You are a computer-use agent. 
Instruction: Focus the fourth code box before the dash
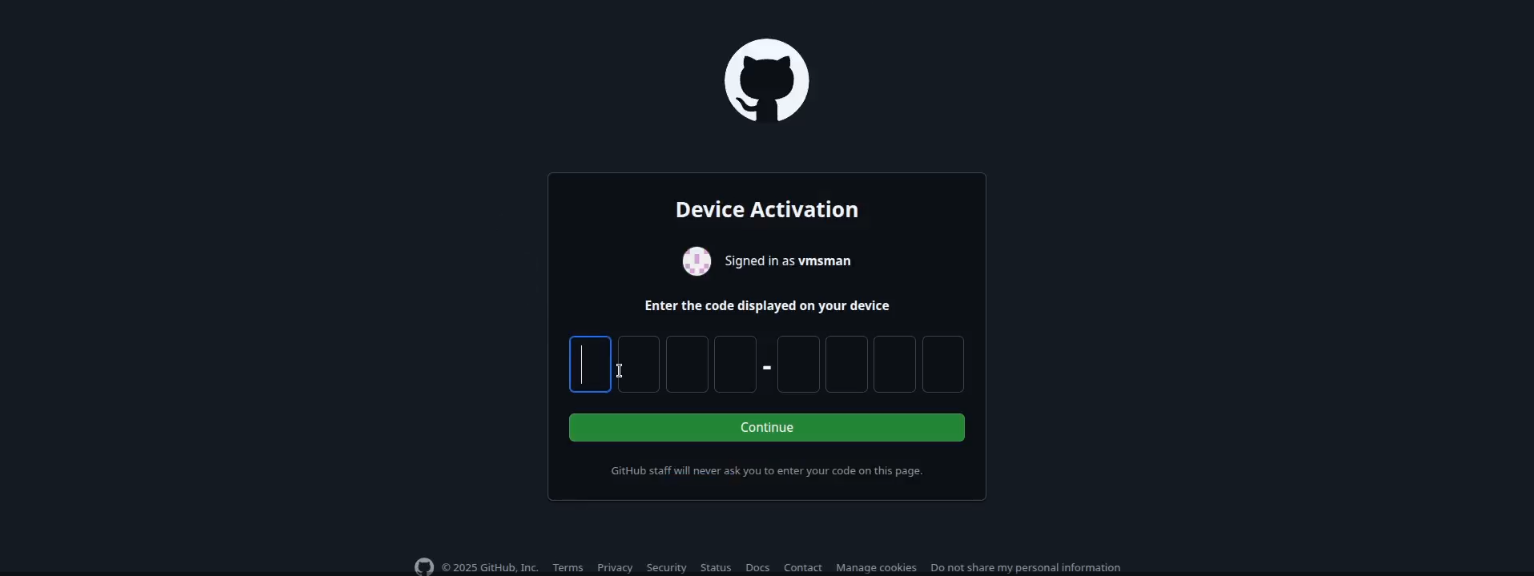(x=735, y=364)
